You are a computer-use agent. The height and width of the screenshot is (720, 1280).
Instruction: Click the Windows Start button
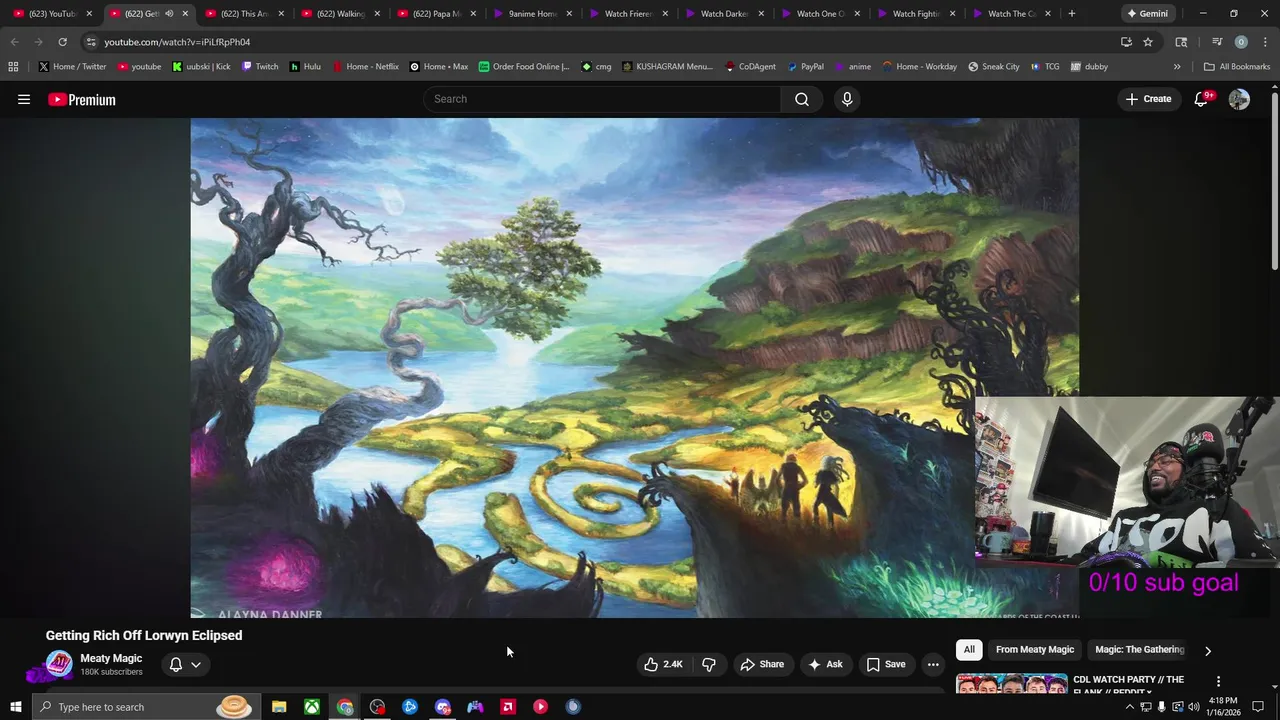click(x=15, y=707)
